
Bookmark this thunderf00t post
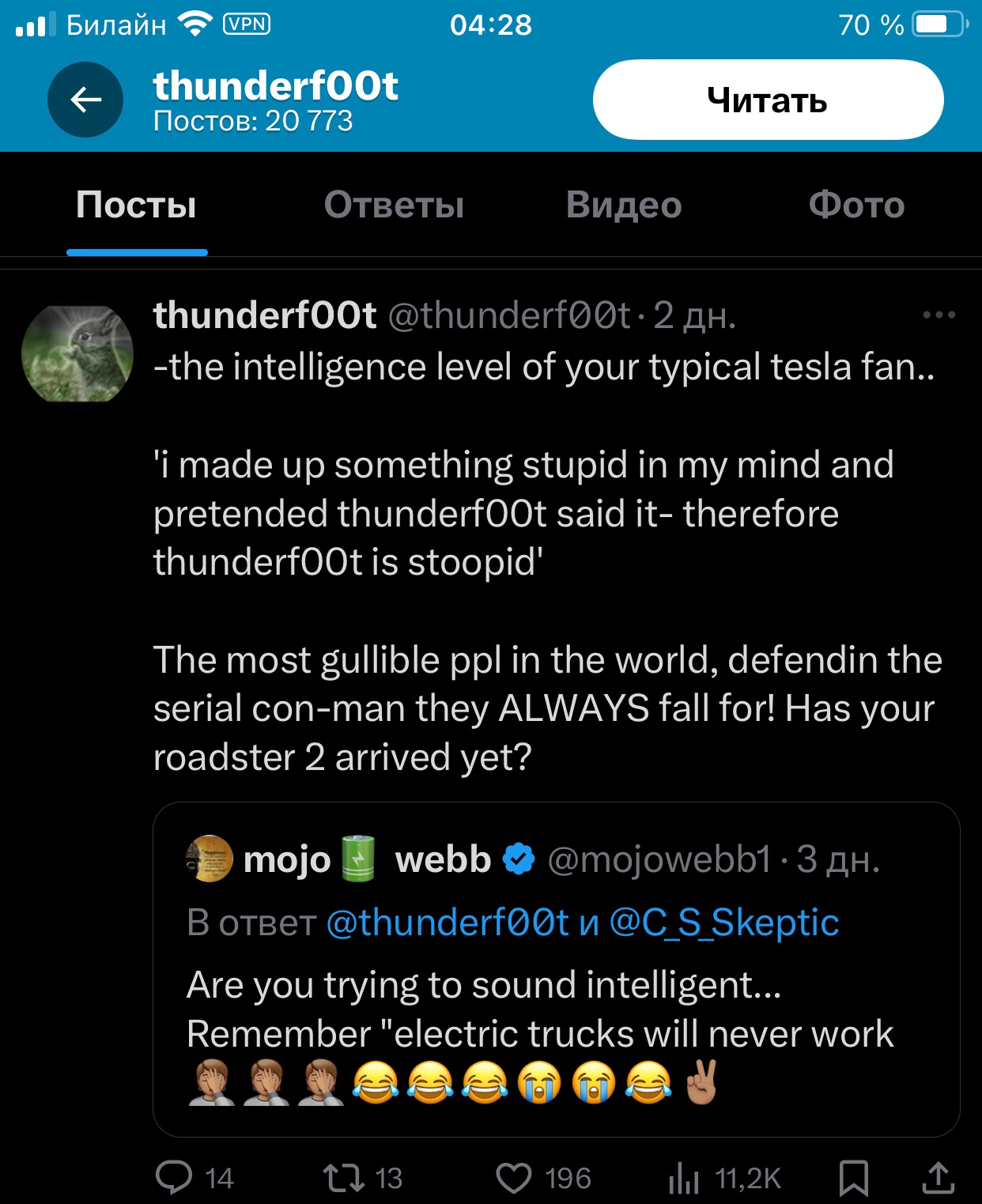click(x=854, y=1177)
